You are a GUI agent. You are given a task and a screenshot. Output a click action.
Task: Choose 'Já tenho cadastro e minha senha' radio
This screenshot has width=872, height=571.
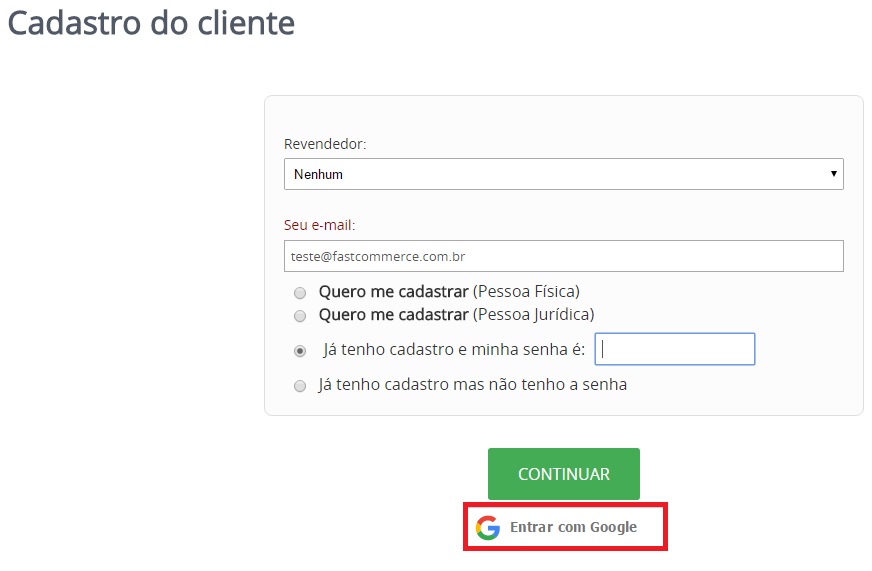click(x=300, y=351)
